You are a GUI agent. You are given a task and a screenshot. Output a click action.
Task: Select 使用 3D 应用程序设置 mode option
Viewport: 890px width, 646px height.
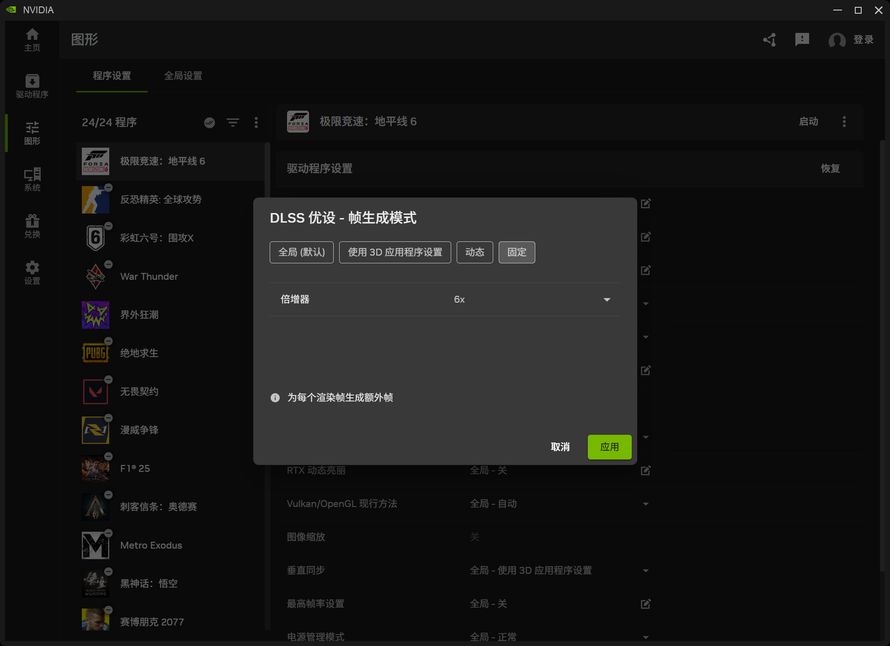[395, 252]
